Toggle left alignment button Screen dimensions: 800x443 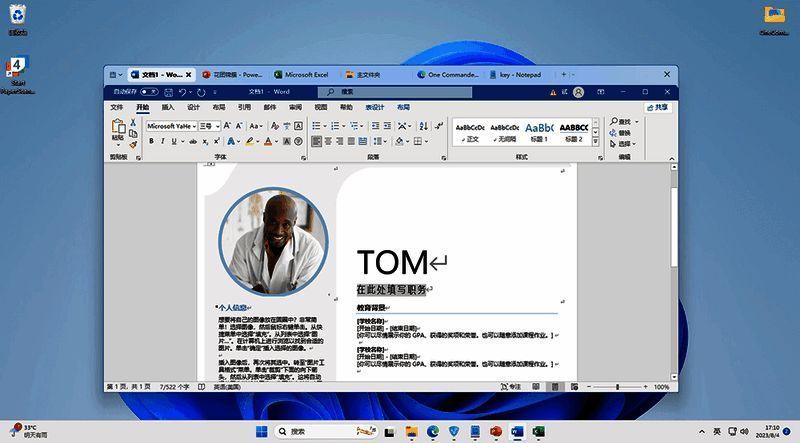316,141
